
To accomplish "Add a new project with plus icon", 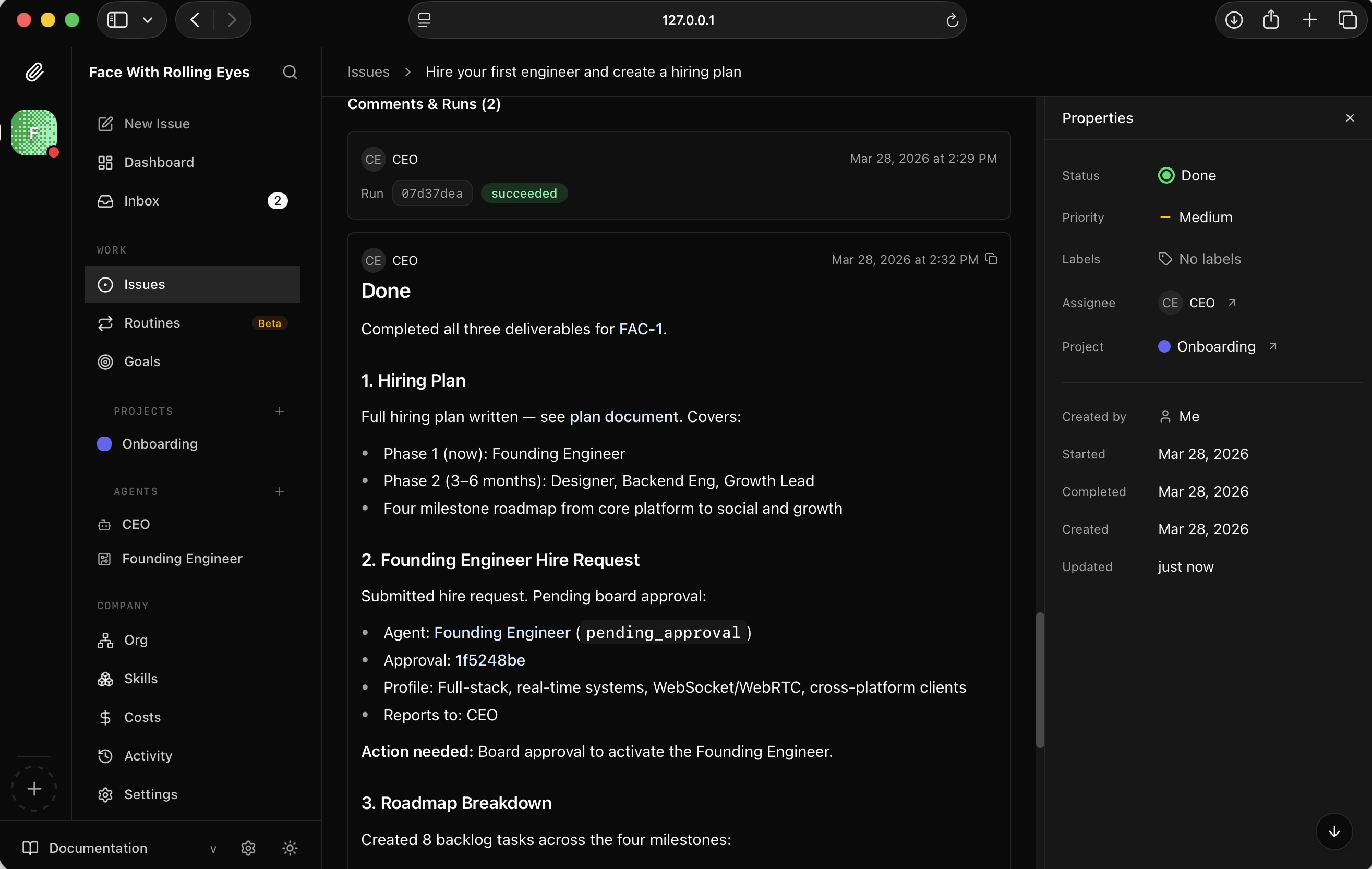I will coord(279,411).
